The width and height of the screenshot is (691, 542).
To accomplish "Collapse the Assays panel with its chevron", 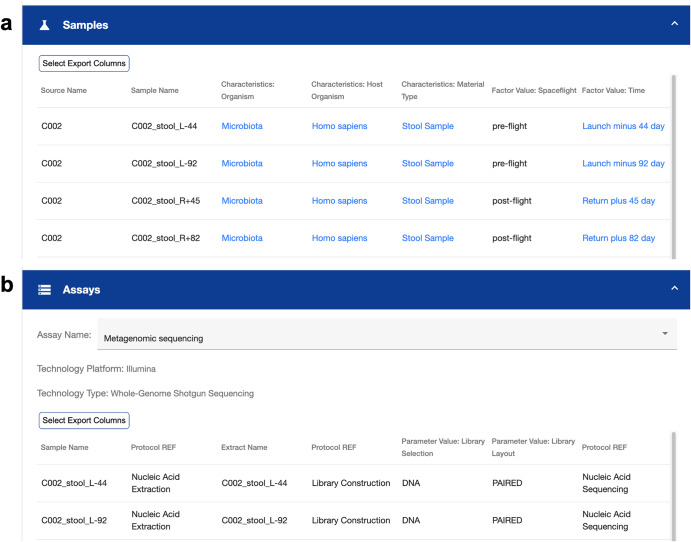I will [674, 288].
